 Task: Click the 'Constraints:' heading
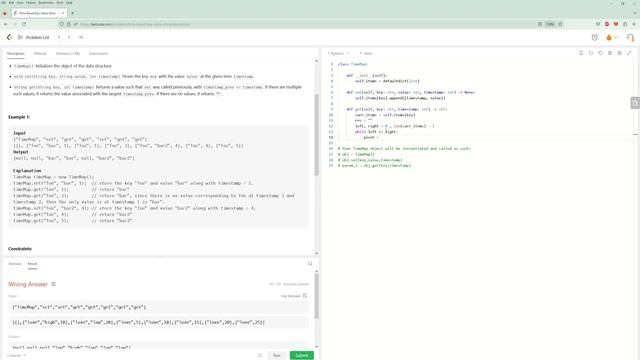click(x=20, y=249)
